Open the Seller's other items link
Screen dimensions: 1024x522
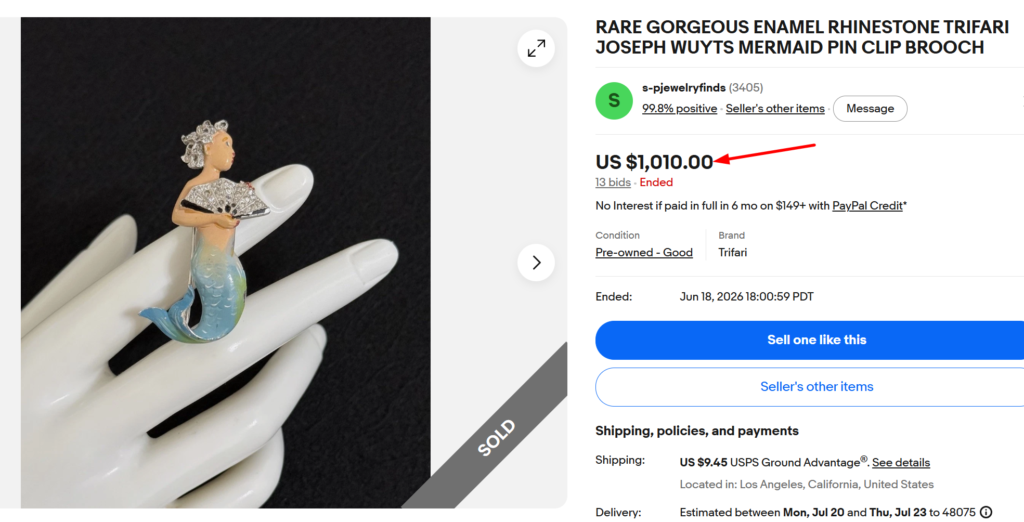[x=775, y=108]
